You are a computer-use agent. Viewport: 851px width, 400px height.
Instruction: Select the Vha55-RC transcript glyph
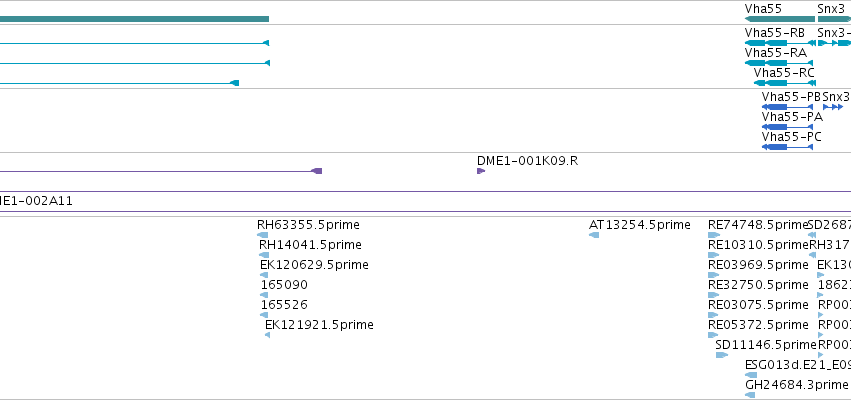(x=785, y=83)
